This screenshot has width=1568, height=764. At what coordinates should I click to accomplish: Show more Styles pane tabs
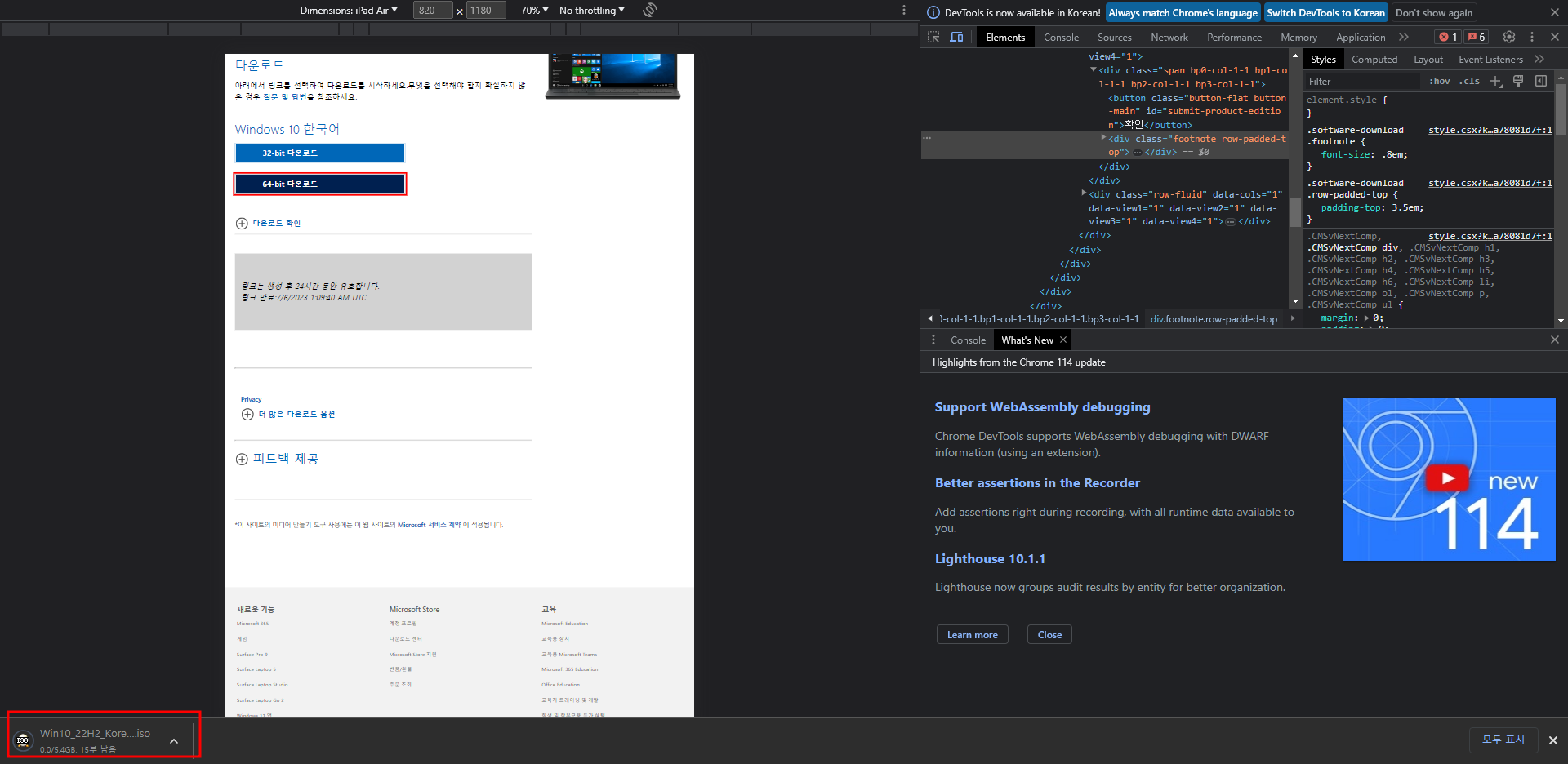click(1539, 59)
